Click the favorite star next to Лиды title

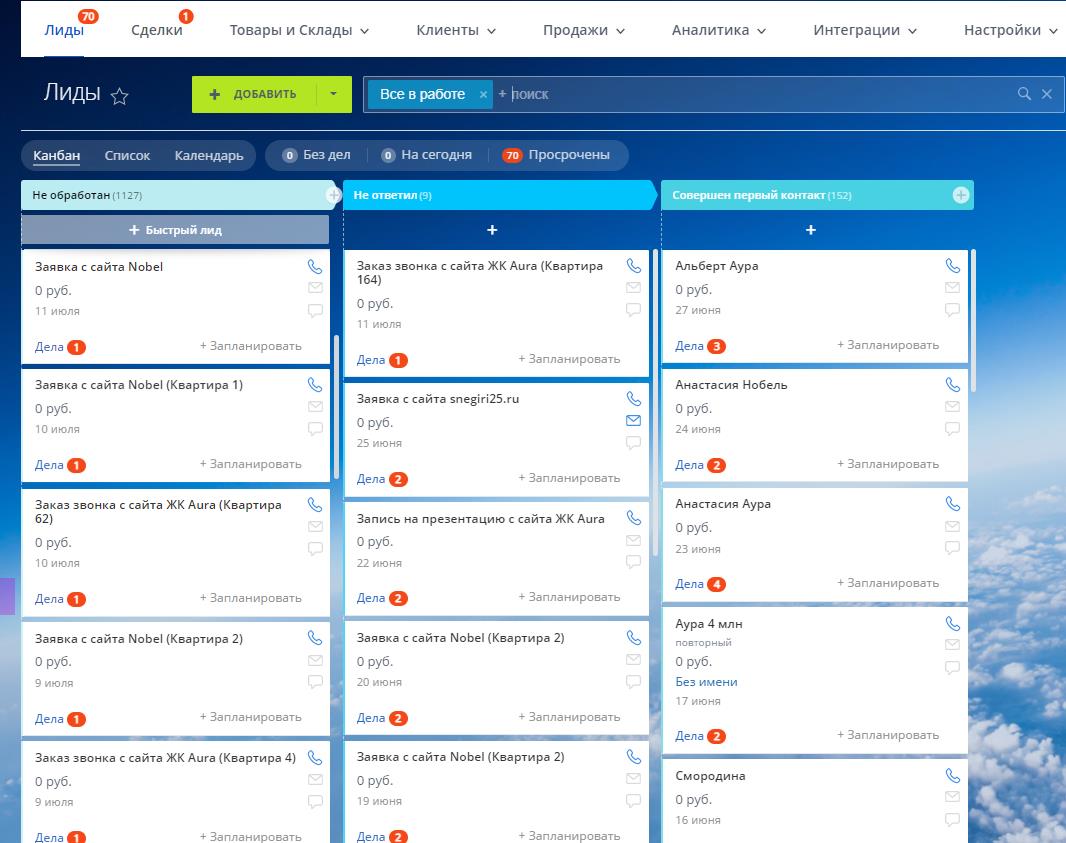coord(120,96)
